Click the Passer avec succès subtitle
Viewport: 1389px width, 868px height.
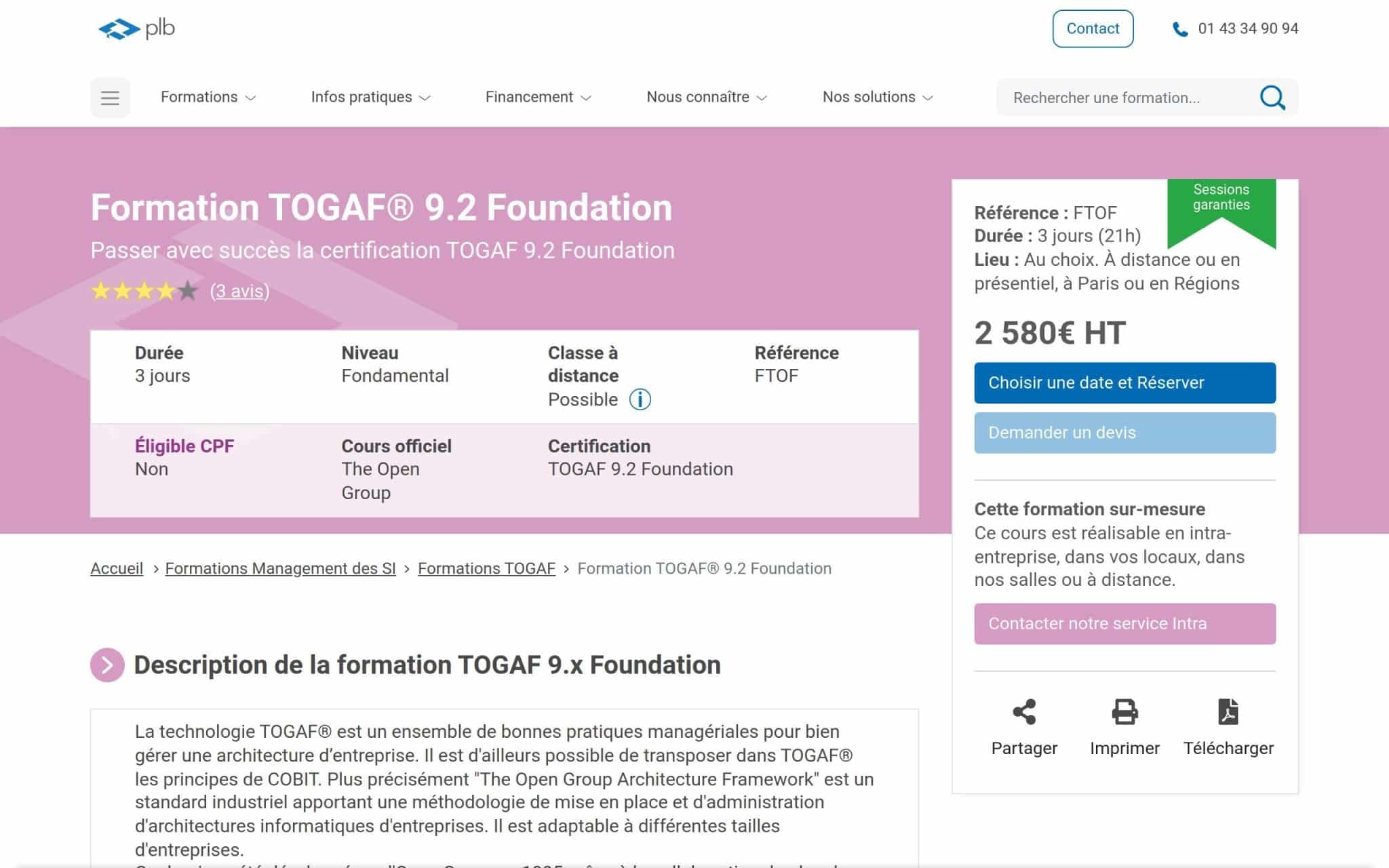click(383, 250)
